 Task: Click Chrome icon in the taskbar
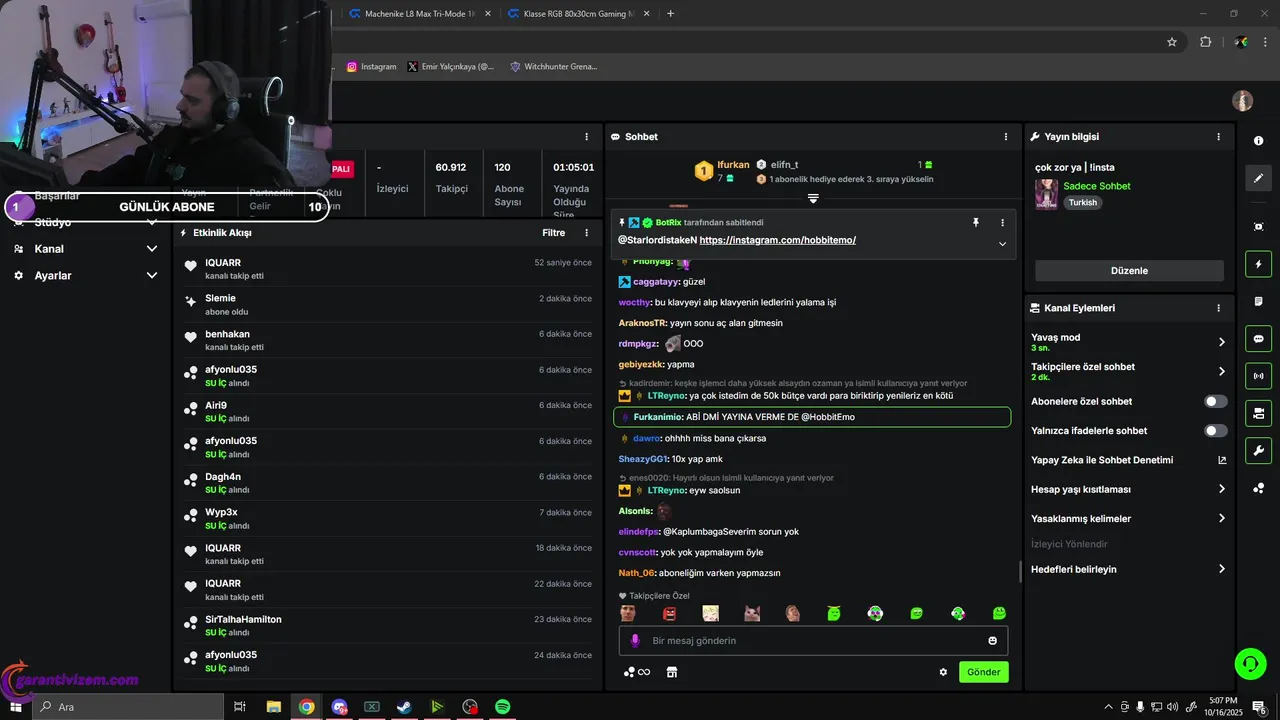point(307,707)
